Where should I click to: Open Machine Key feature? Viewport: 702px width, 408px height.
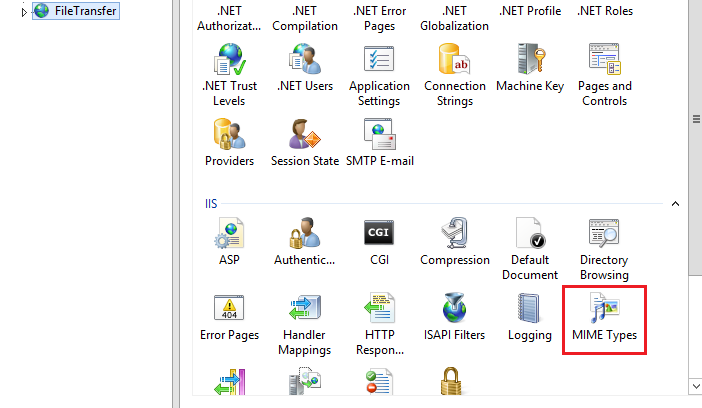tap(530, 67)
